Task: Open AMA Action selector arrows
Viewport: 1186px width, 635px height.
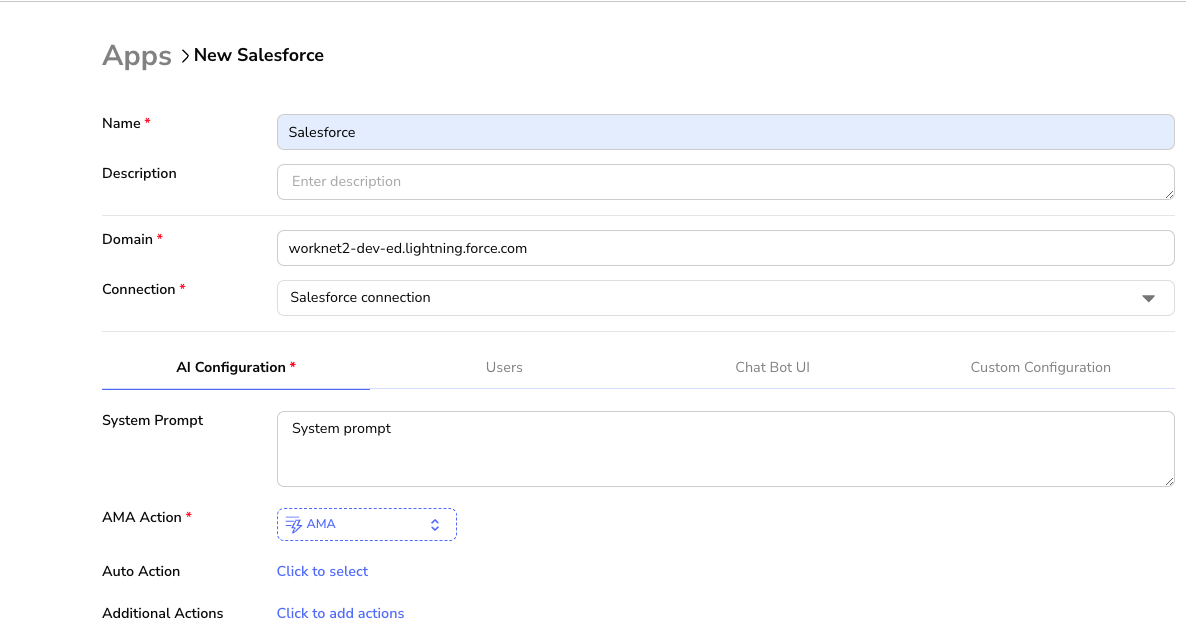Action: [x=435, y=525]
